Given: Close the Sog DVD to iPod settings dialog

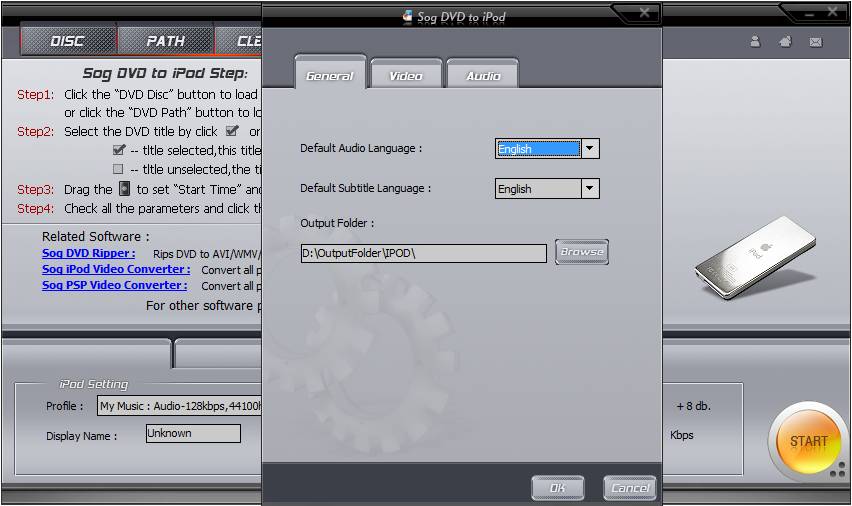Looking at the screenshot, I should 644,13.
